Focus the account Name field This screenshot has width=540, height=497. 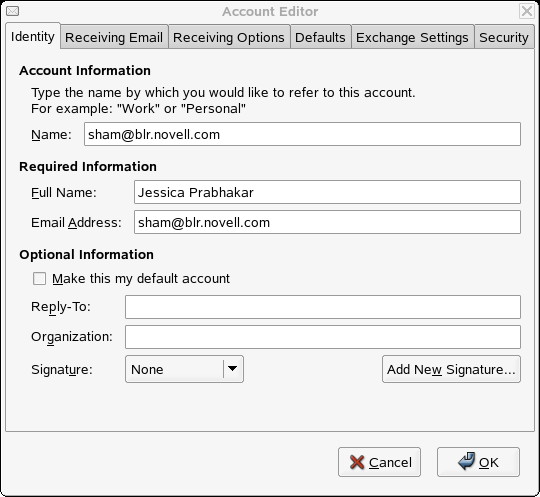click(302, 134)
